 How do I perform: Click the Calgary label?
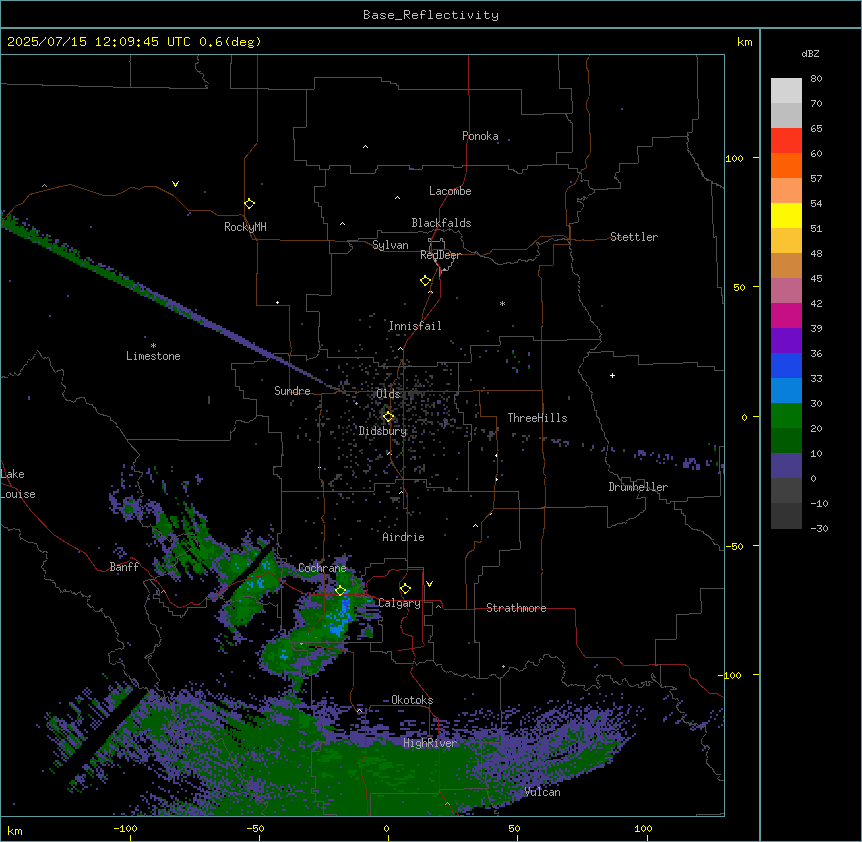point(399,603)
